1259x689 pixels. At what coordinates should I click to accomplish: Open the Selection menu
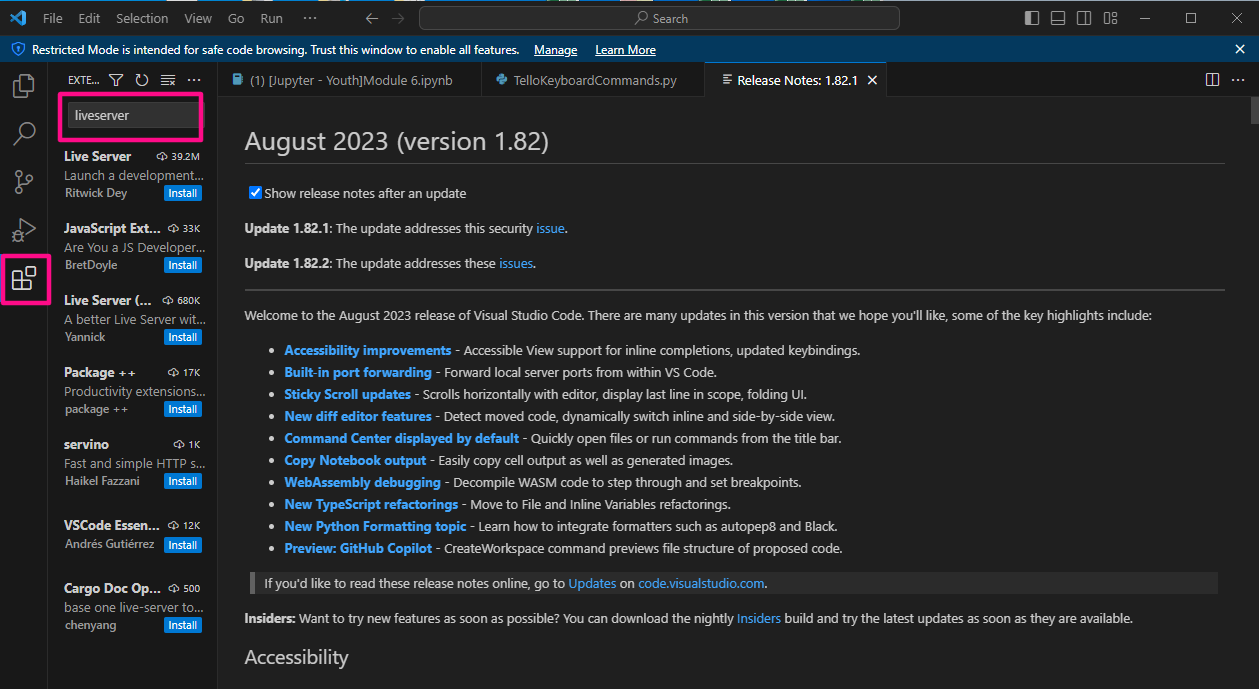coord(142,18)
